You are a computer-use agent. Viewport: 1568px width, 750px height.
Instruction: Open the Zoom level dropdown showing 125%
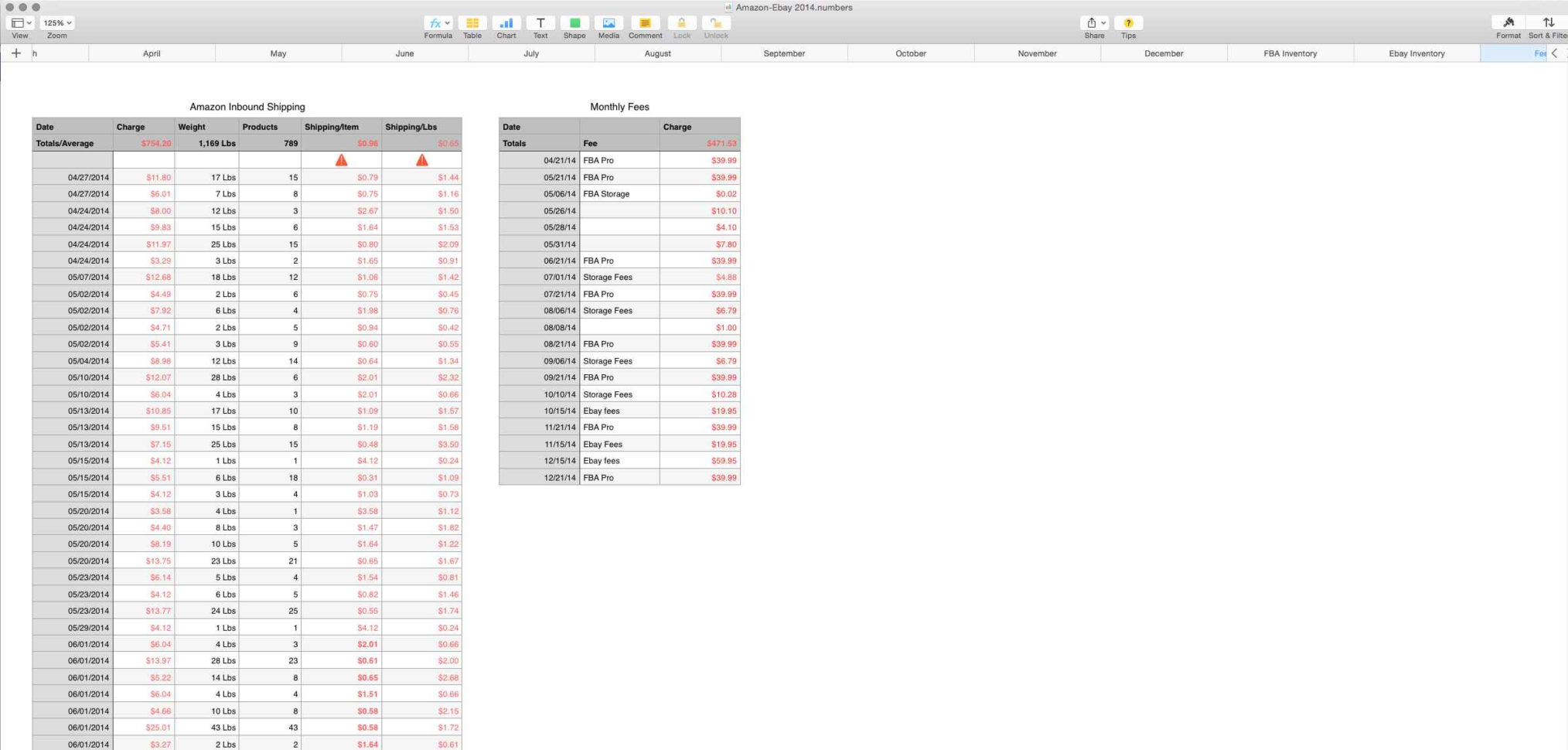pyautogui.click(x=56, y=22)
